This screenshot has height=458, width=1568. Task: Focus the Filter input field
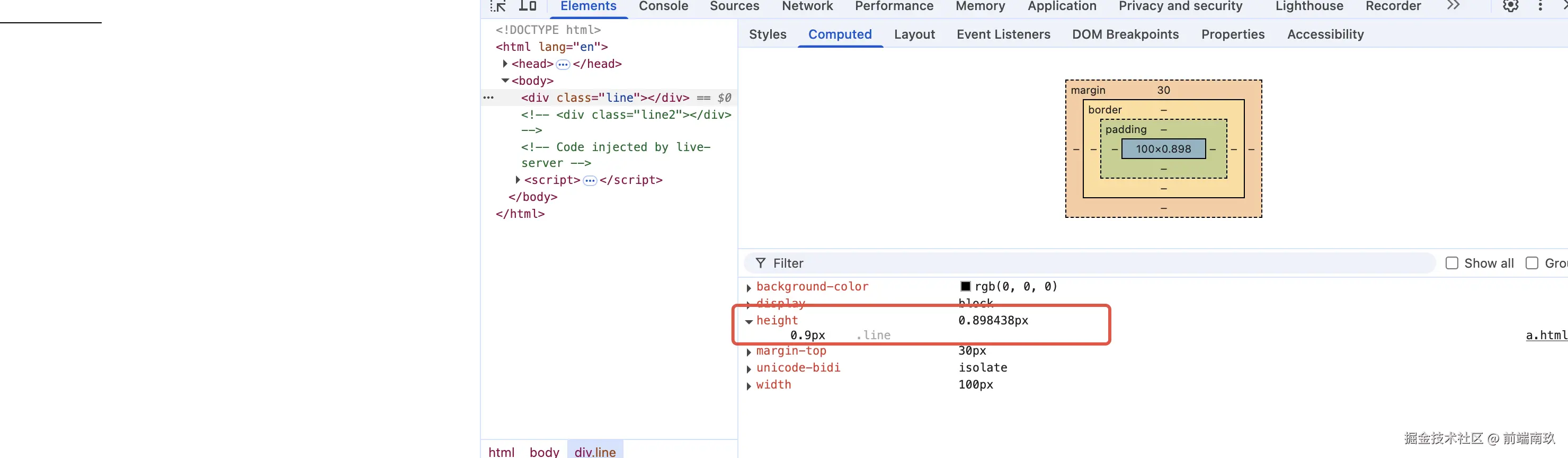(1089, 263)
